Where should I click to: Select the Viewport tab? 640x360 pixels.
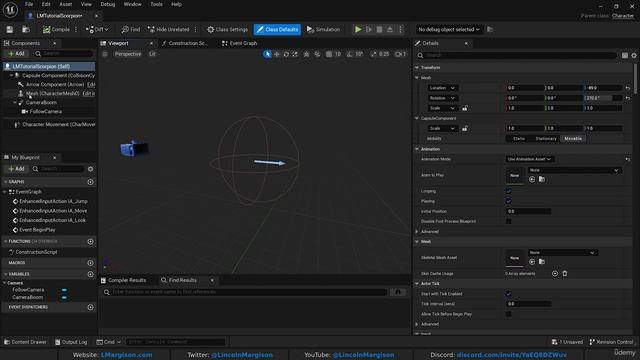point(118,43)
